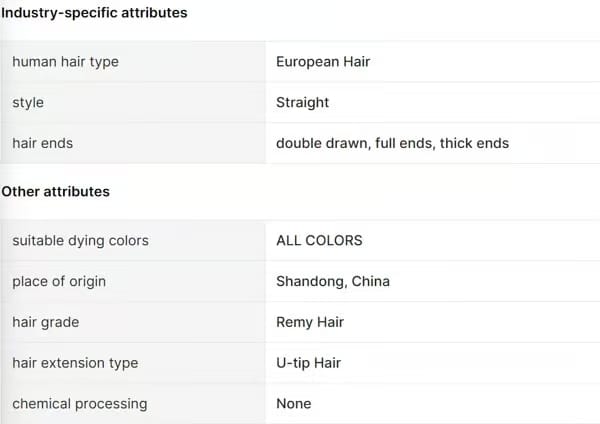Click the Industry-specific attributes heading
This screenshot has width=600, height=424.
(x=94, y=13)
